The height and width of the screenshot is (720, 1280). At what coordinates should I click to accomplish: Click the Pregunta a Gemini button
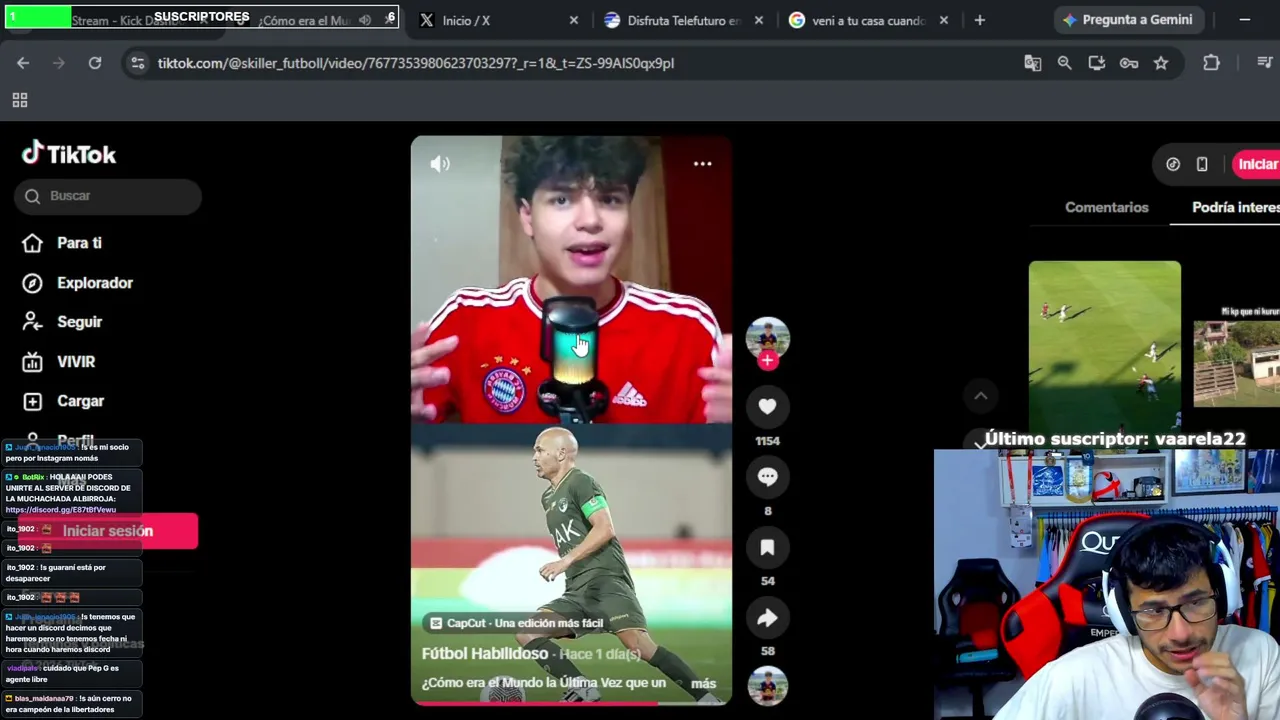click(1128, 20)
